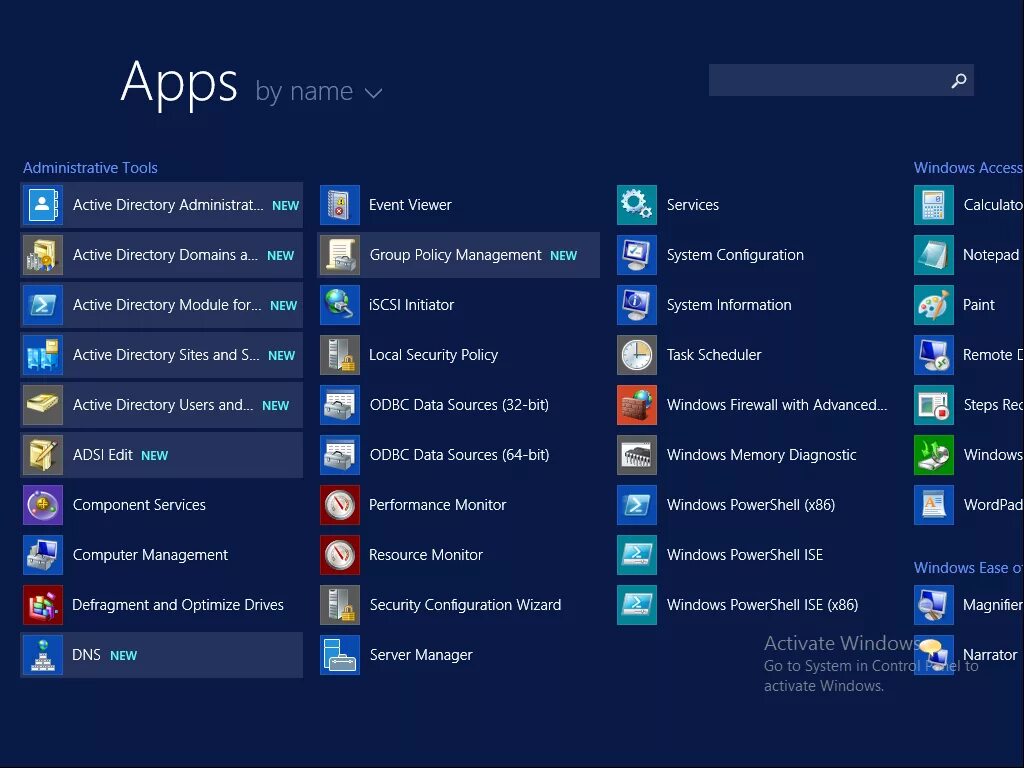The height and width of the screenshot is (768, 1024).
Task: Click the Computer Management label
Action: (150, 555)
